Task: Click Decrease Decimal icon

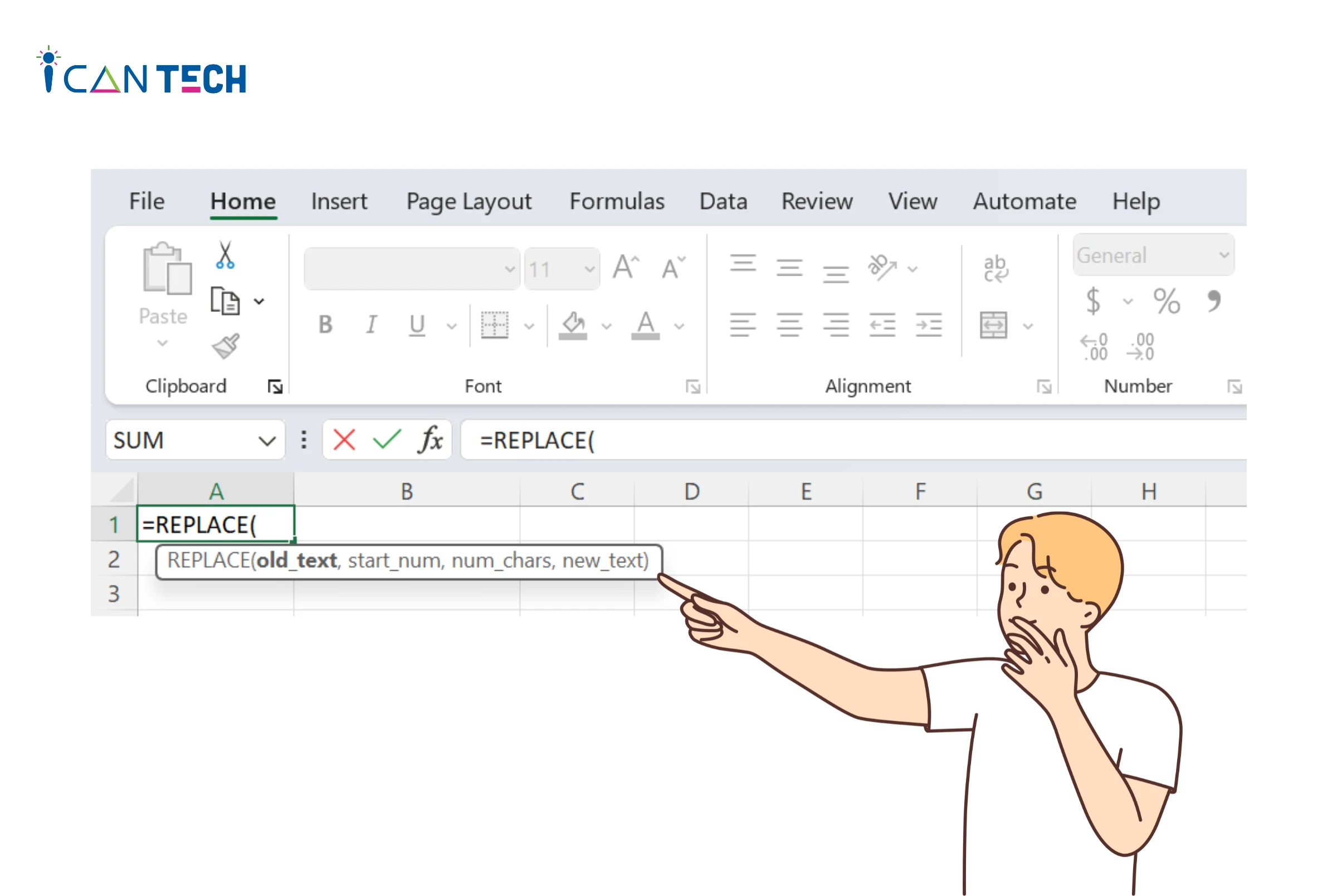Action: coord(1140,347)
